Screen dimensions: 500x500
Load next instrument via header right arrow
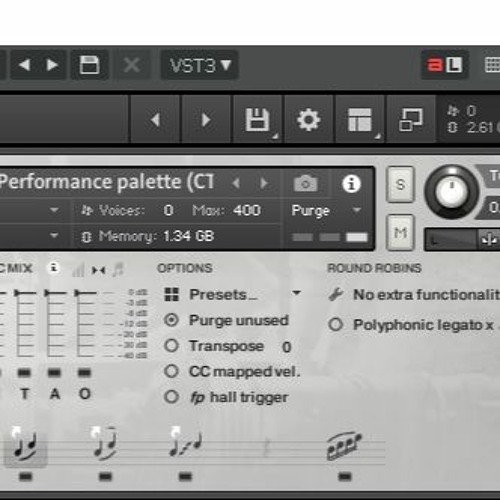pos(264,183)
